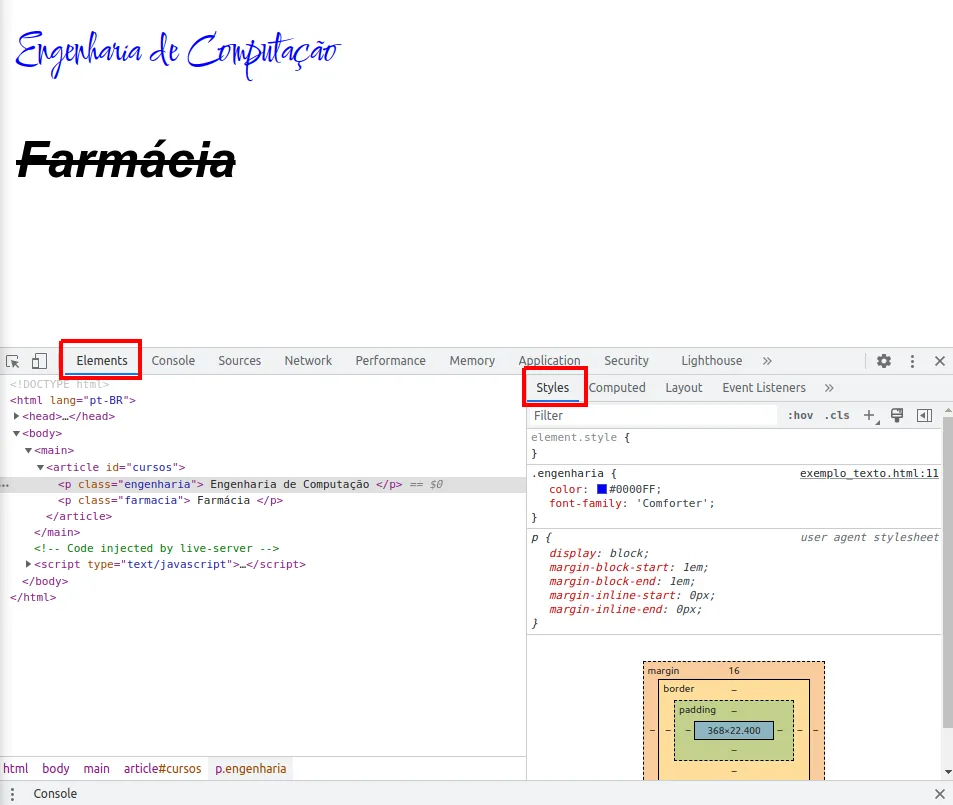Close the bottom Console drawer
953x805 pixels.
click(940, 793)
